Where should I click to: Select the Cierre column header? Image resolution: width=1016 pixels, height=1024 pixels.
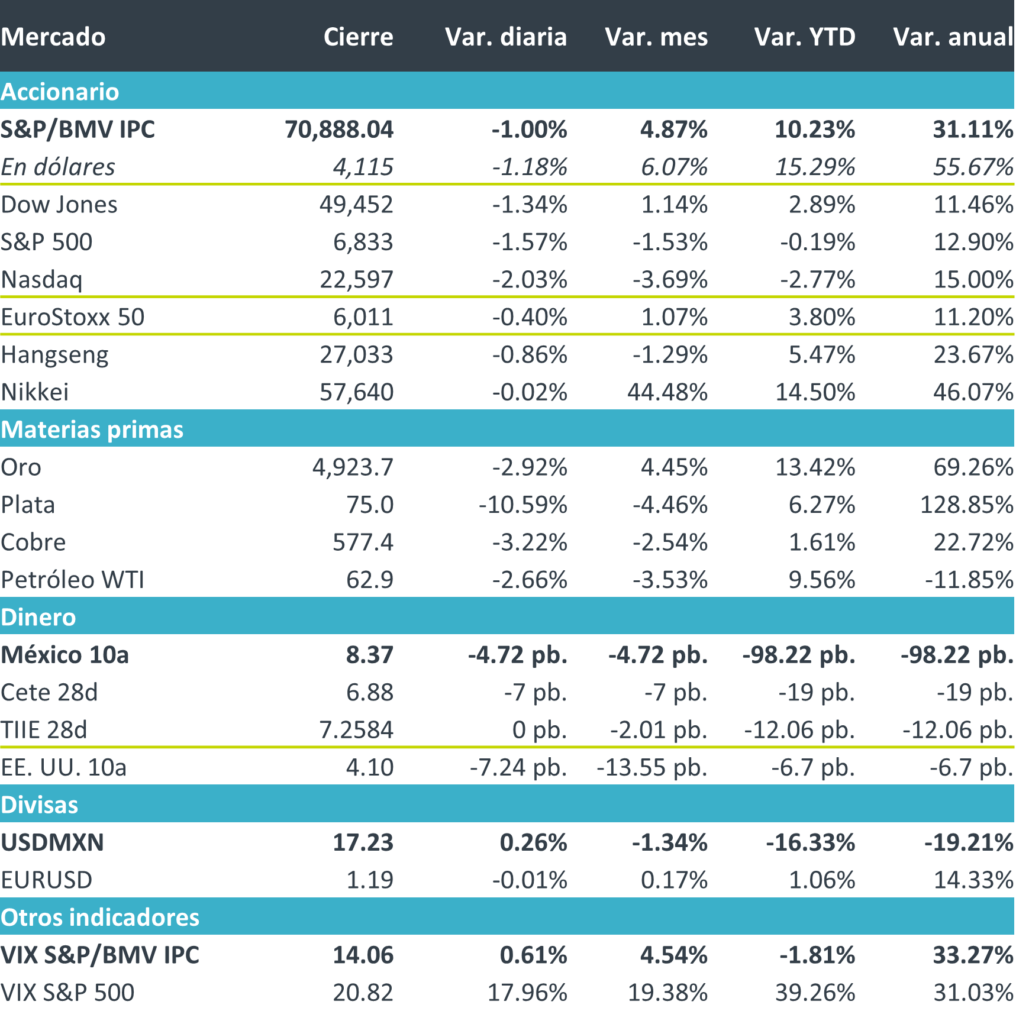(358, 38)
